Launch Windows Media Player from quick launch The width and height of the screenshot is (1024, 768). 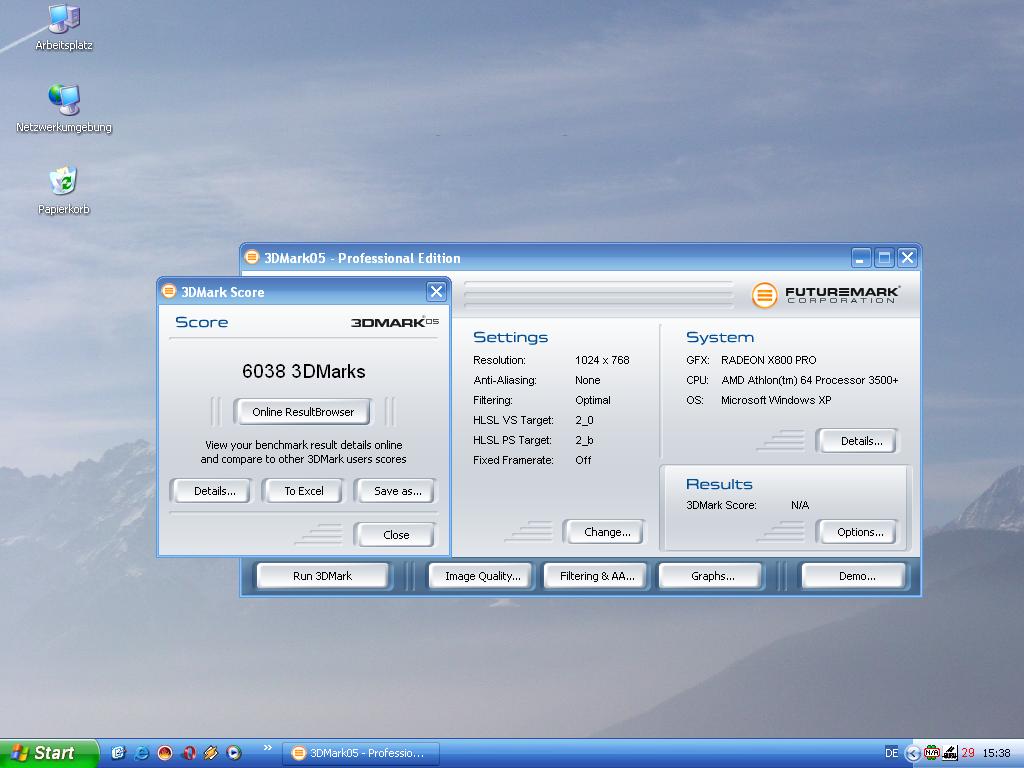[234, 753]
